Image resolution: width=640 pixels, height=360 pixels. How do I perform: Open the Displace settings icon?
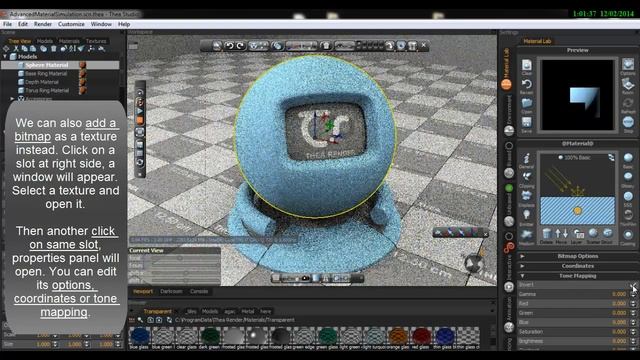(527, 196)
